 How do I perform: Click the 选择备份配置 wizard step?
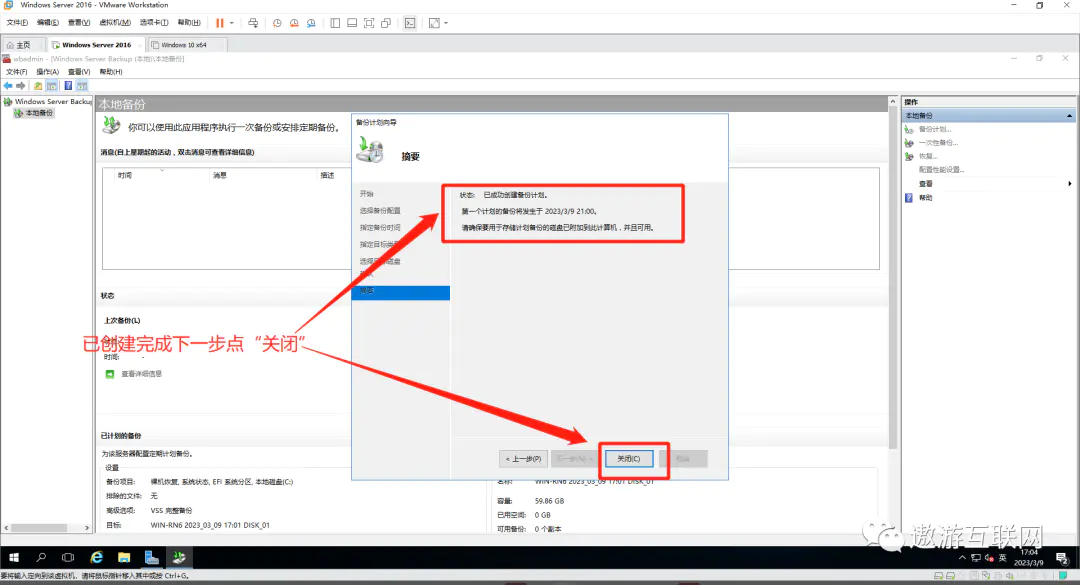click(x=380, y=211)
